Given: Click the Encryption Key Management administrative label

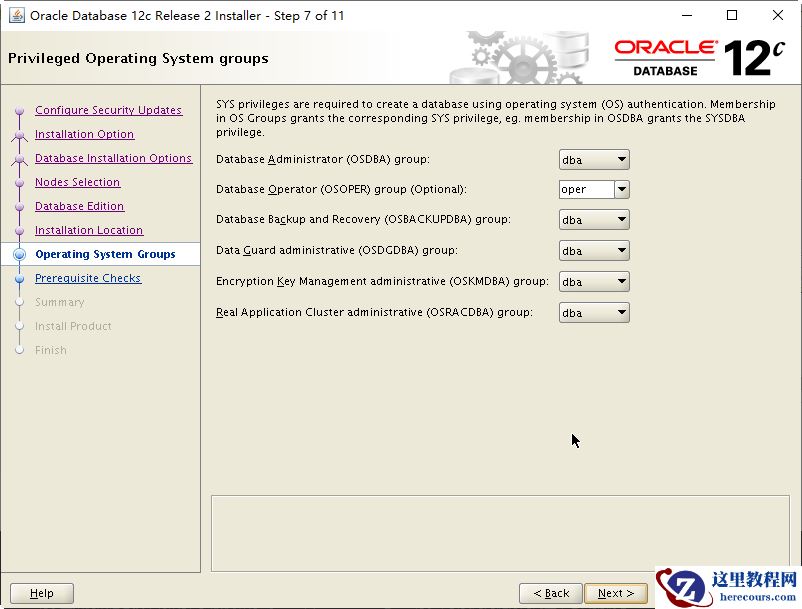Looking at the screenshot, I should tap(382, 282).
